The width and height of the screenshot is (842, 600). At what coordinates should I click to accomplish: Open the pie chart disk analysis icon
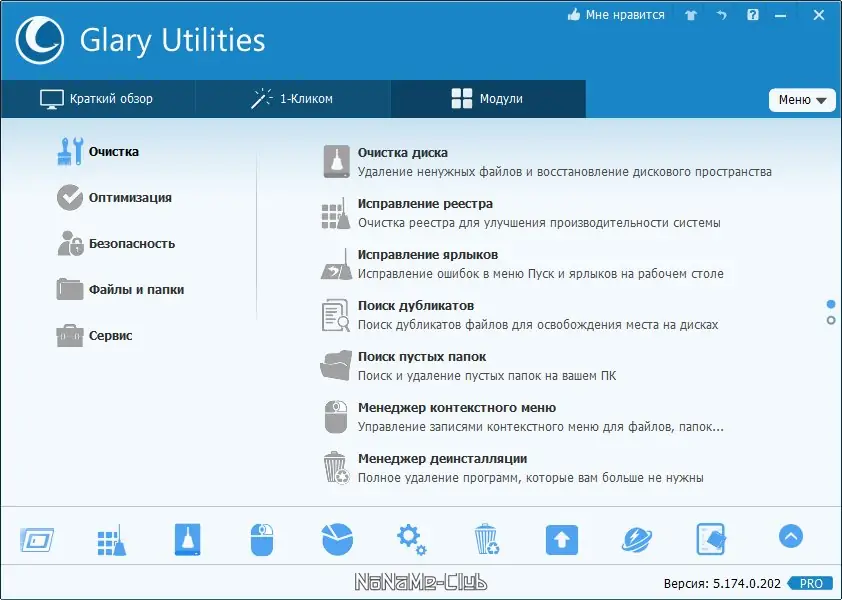336,537
